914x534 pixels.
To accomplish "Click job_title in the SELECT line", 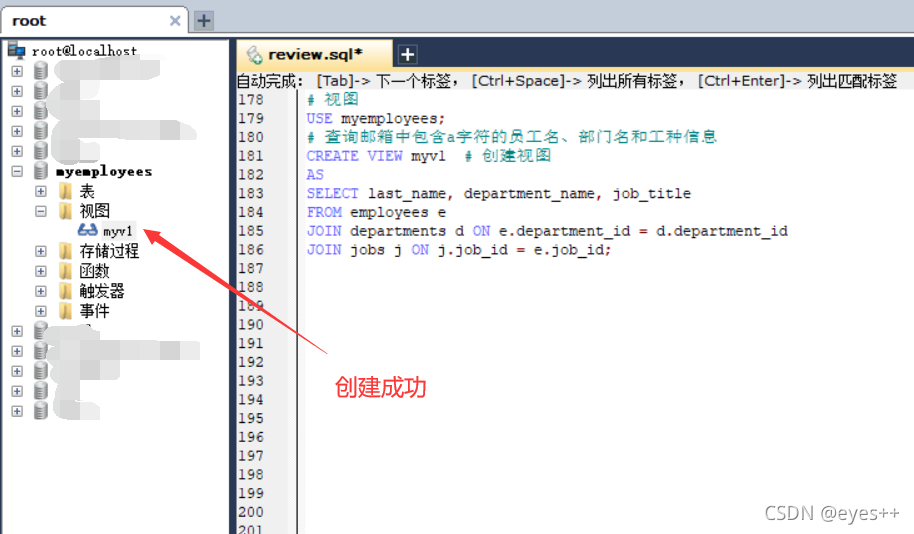I will point(652,194).
